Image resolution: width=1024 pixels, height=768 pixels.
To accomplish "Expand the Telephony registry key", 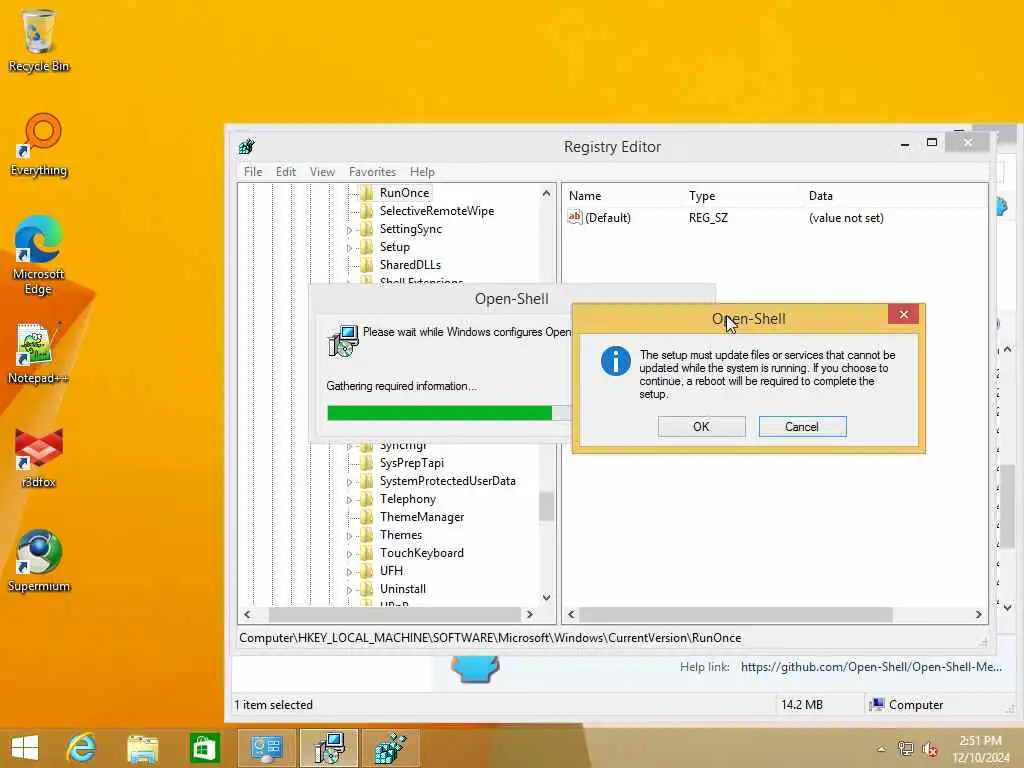I will pos(349,500).
